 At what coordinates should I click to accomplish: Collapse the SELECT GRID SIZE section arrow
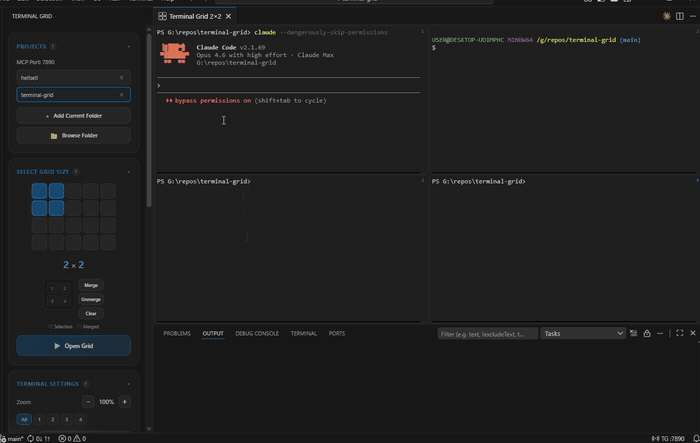(129, 171)
